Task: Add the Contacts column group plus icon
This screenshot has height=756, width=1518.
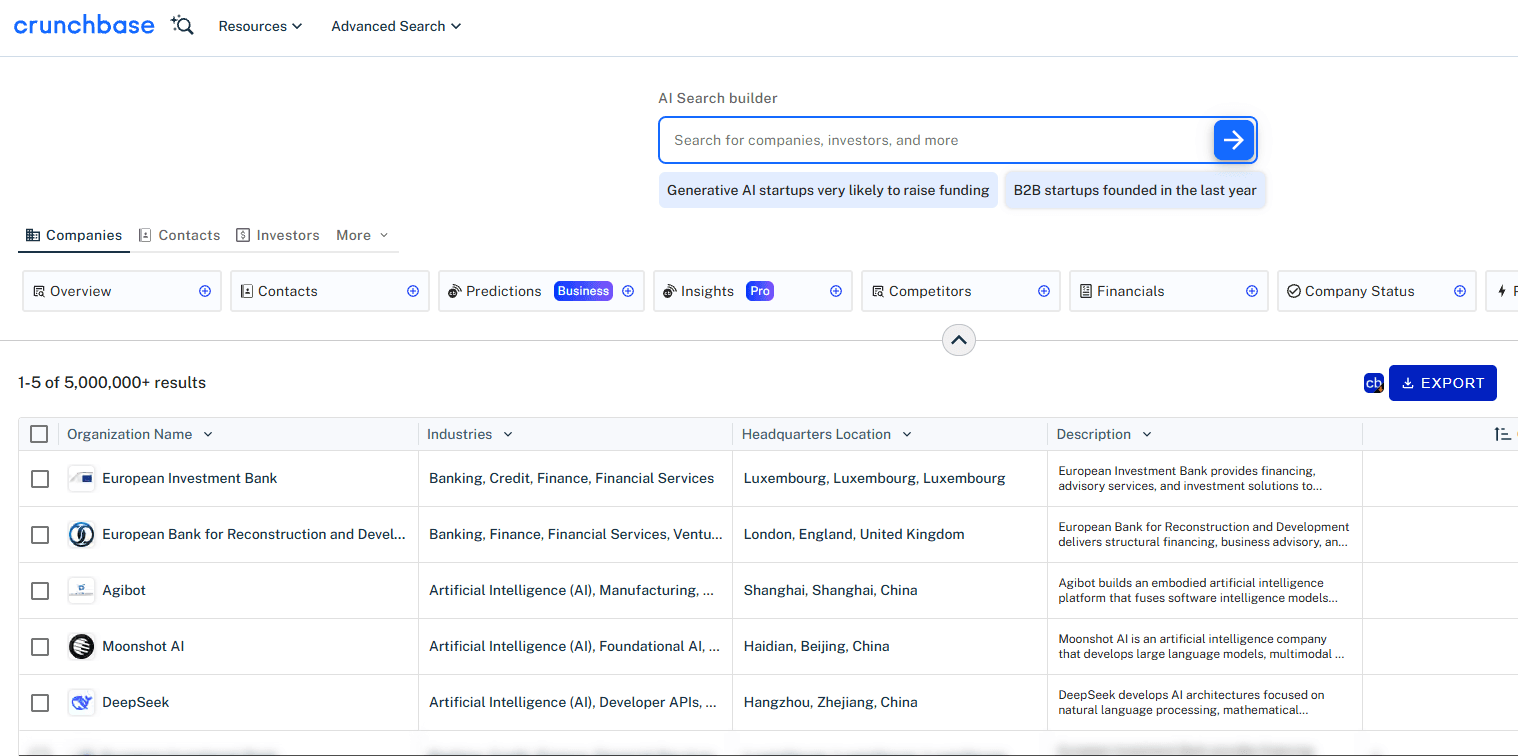Action: pyautogui.click(x=413, y=291)
